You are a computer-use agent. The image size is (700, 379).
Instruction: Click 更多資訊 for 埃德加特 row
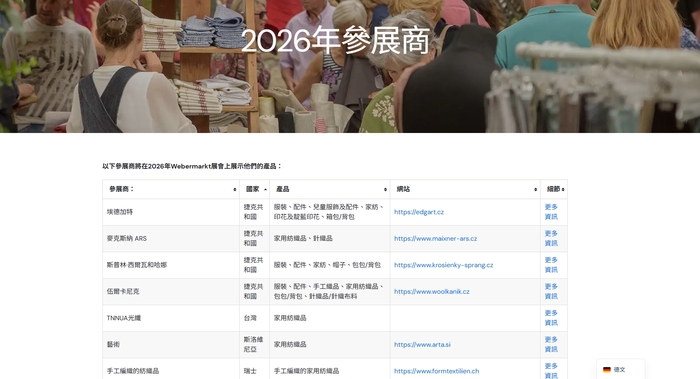point(551,212)
